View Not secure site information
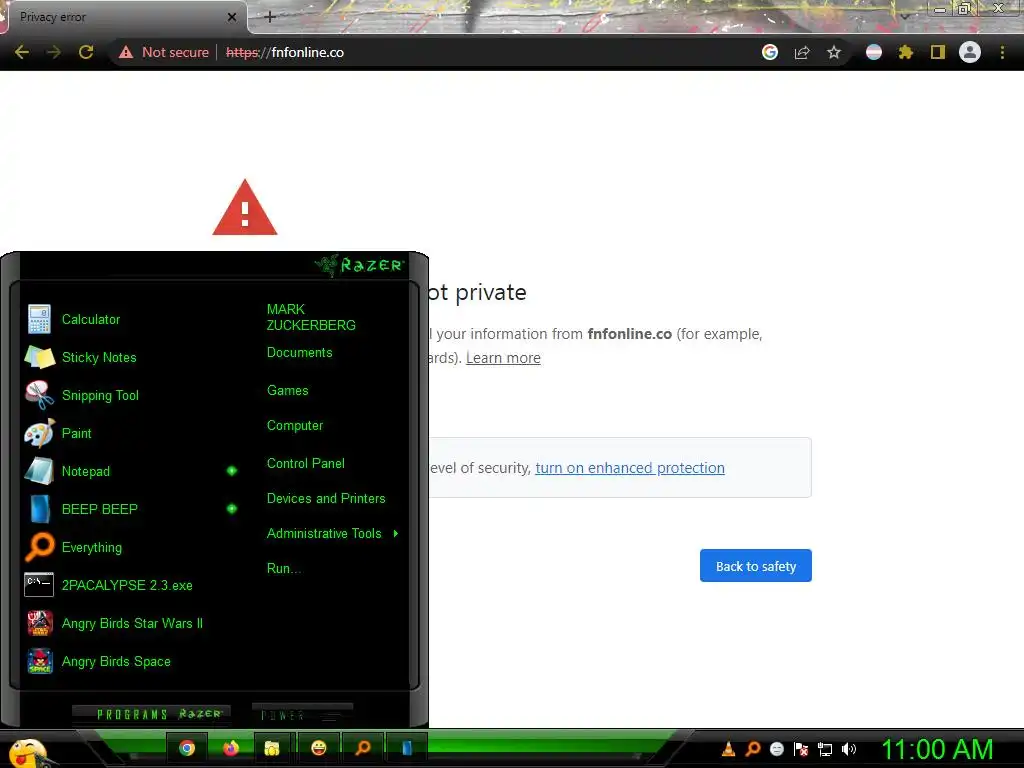The image size is (1024, 768). pyautogui.click(x=164, y=52)
